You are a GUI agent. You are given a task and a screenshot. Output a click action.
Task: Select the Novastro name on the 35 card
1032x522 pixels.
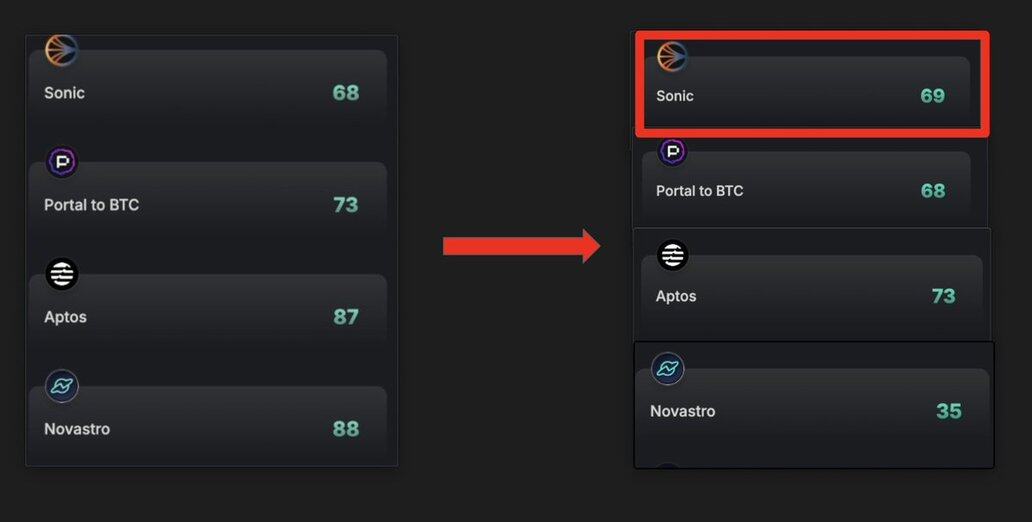(x=683, y=411)
